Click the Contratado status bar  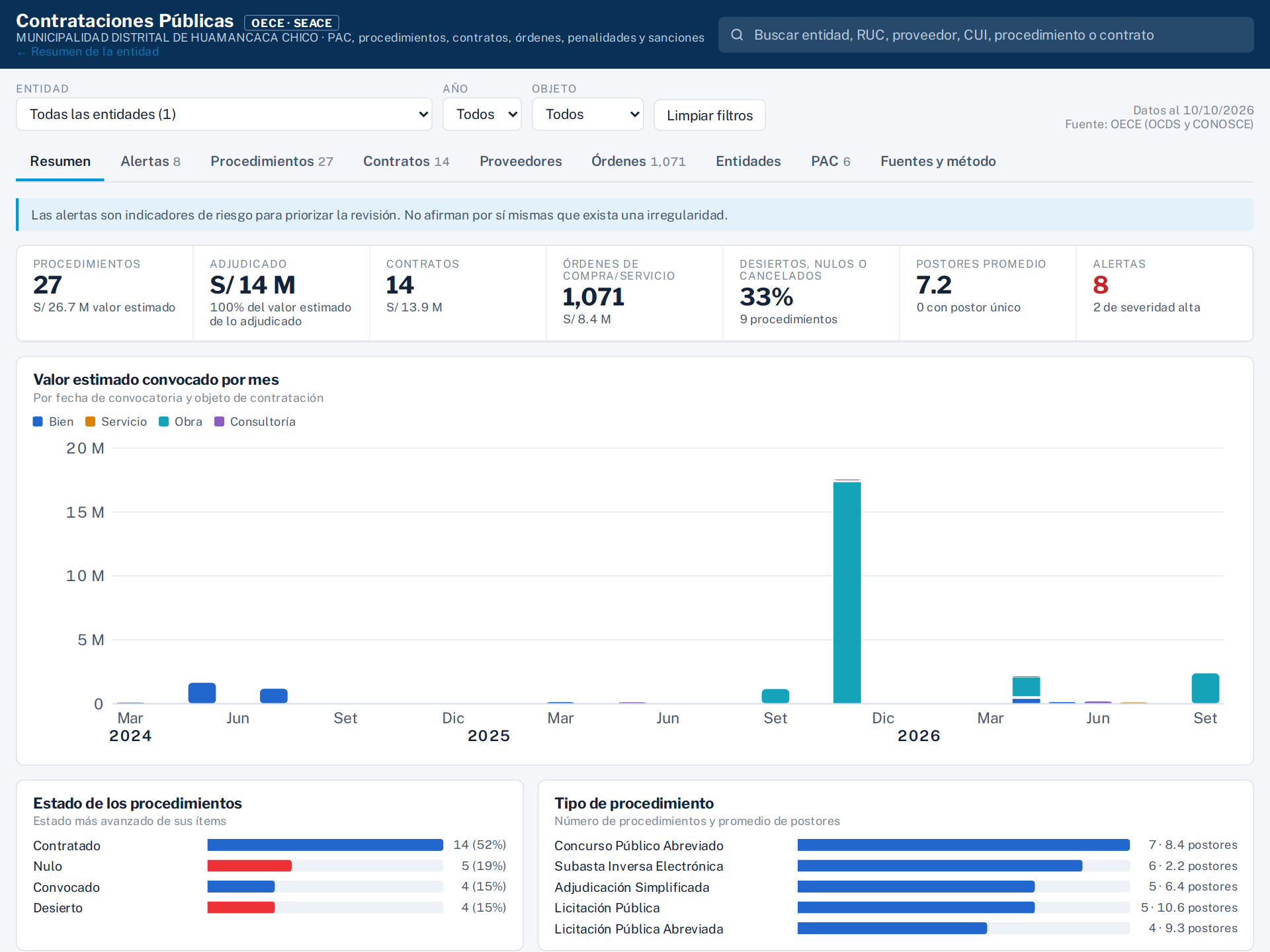pos(325,845)
